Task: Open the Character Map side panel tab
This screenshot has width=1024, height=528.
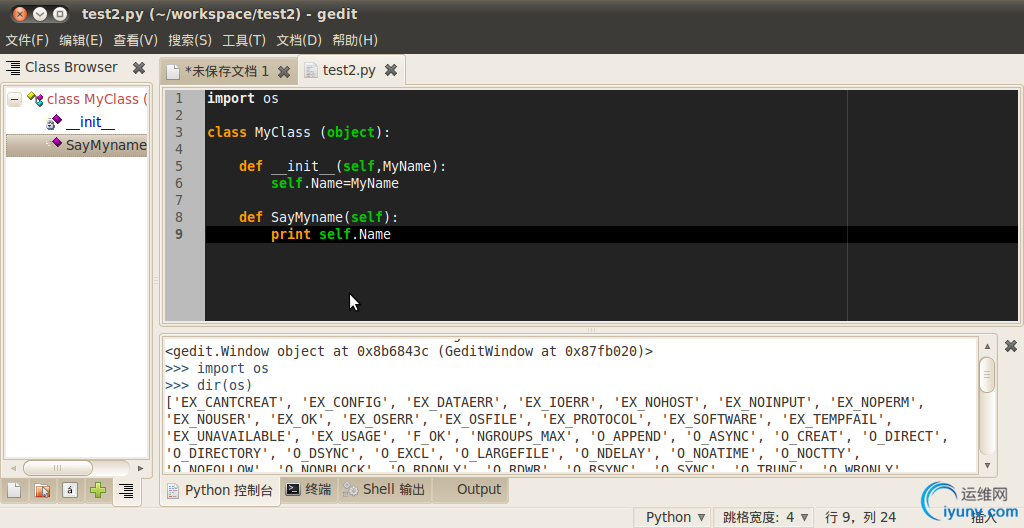Action: [70, 490]
